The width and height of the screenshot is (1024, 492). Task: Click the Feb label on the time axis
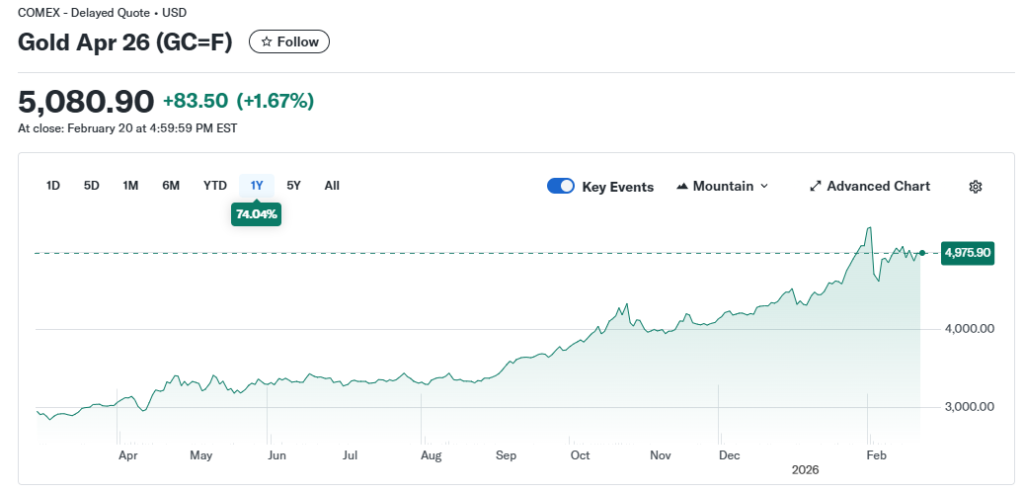coord(876,455)
